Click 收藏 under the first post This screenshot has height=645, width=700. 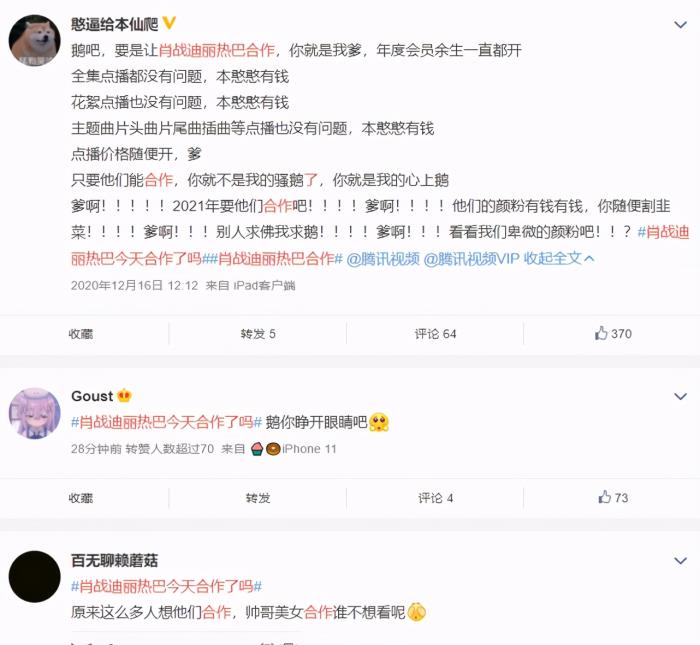click(81, 334)
